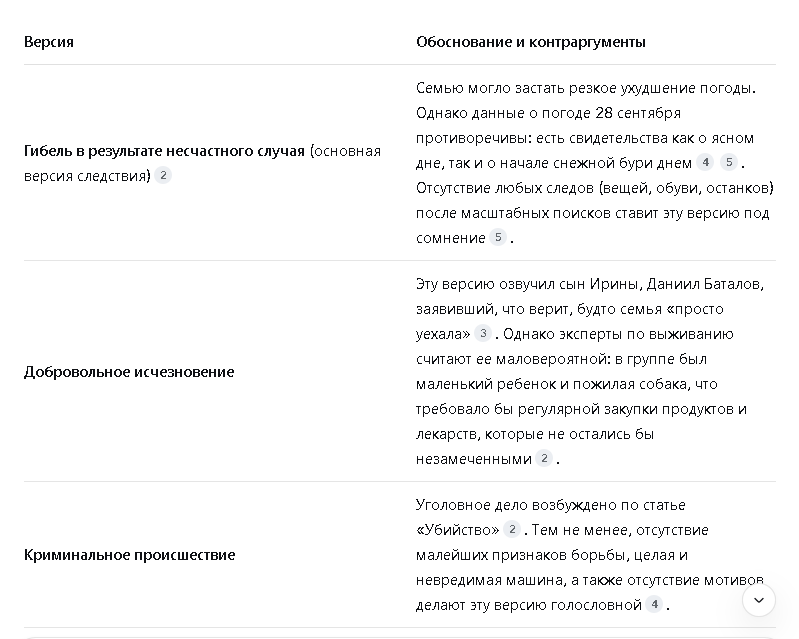Open citation 3 after the word «уехала»
This screenshot has width=799, height=639.
tap(483, 334)
